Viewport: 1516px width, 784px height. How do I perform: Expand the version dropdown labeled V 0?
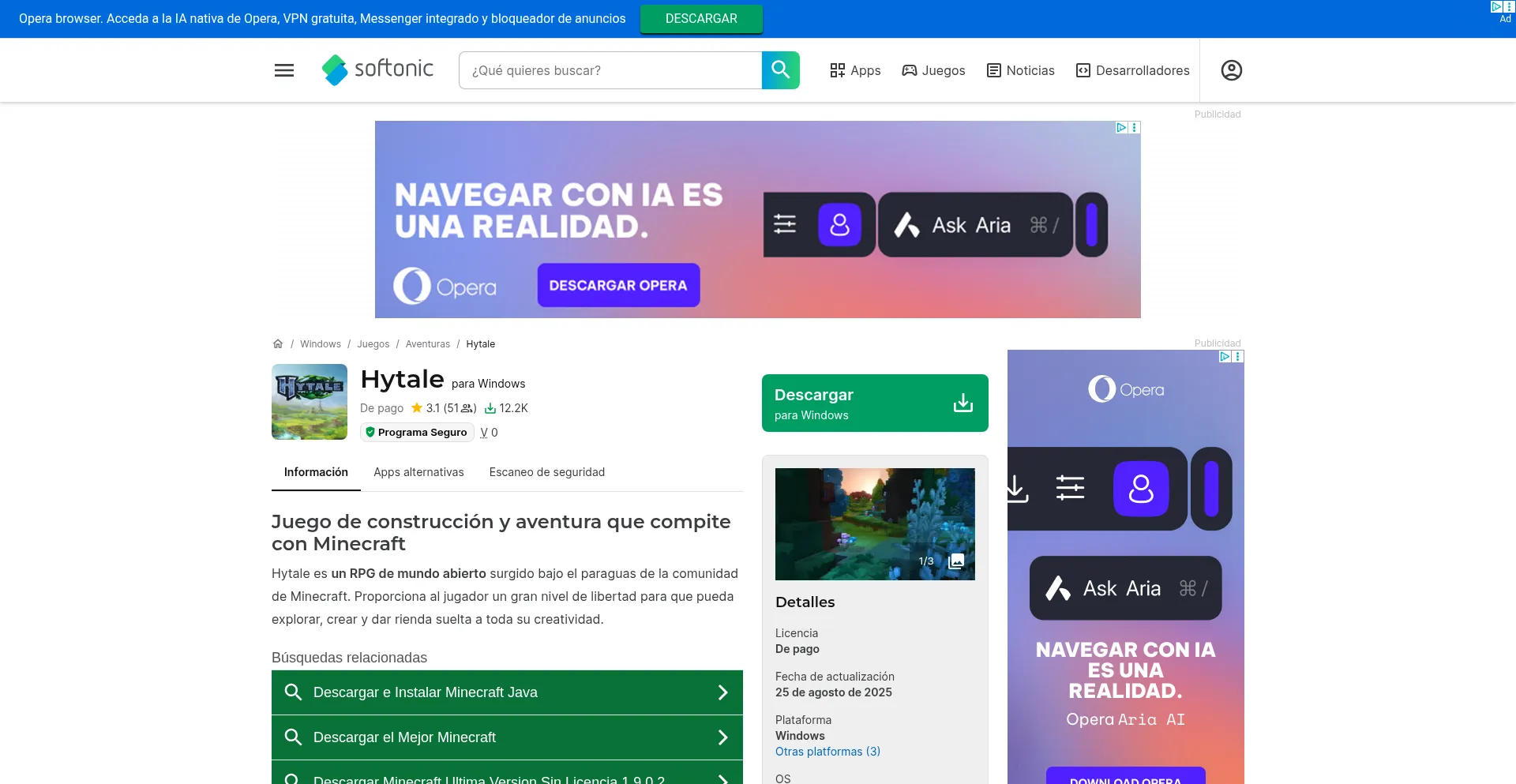click(x=489, y=433)
